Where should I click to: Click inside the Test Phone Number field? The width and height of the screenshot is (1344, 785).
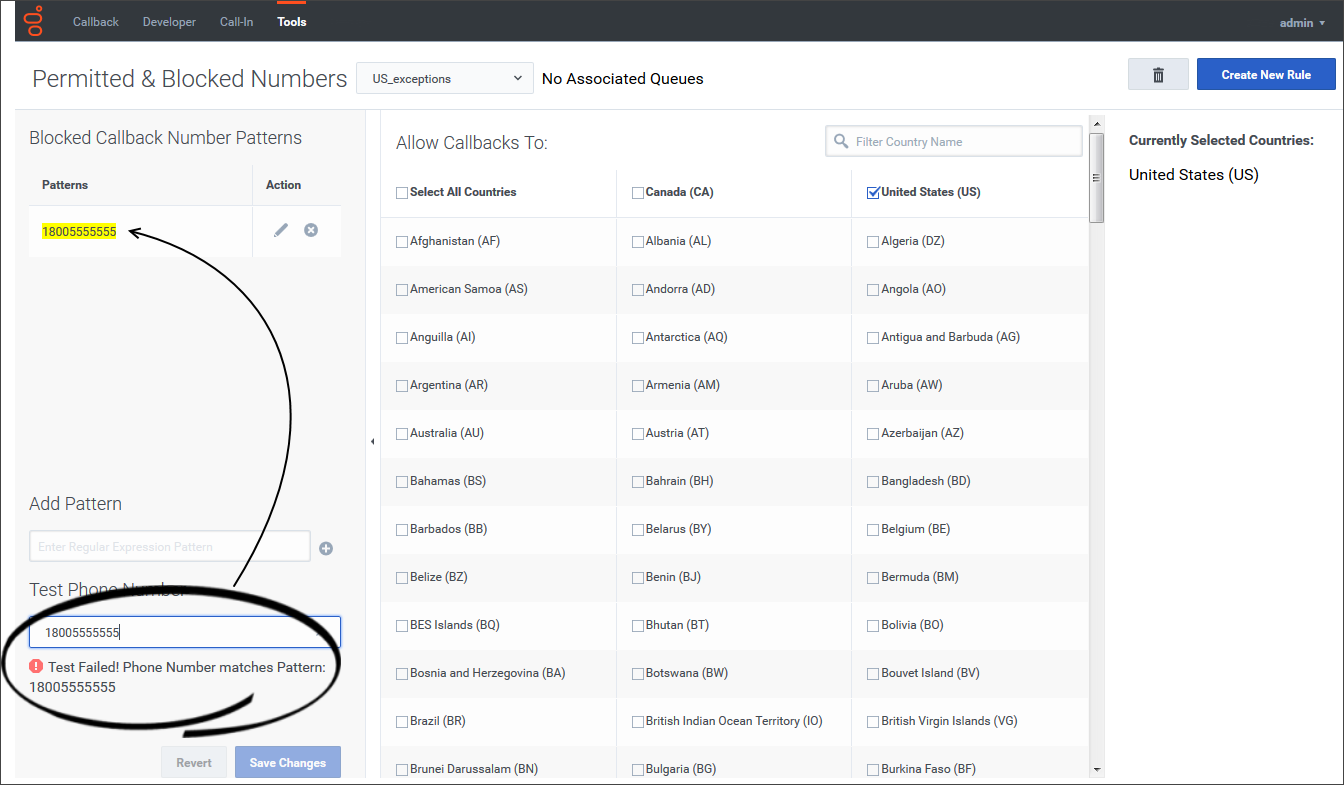point(184,631)
